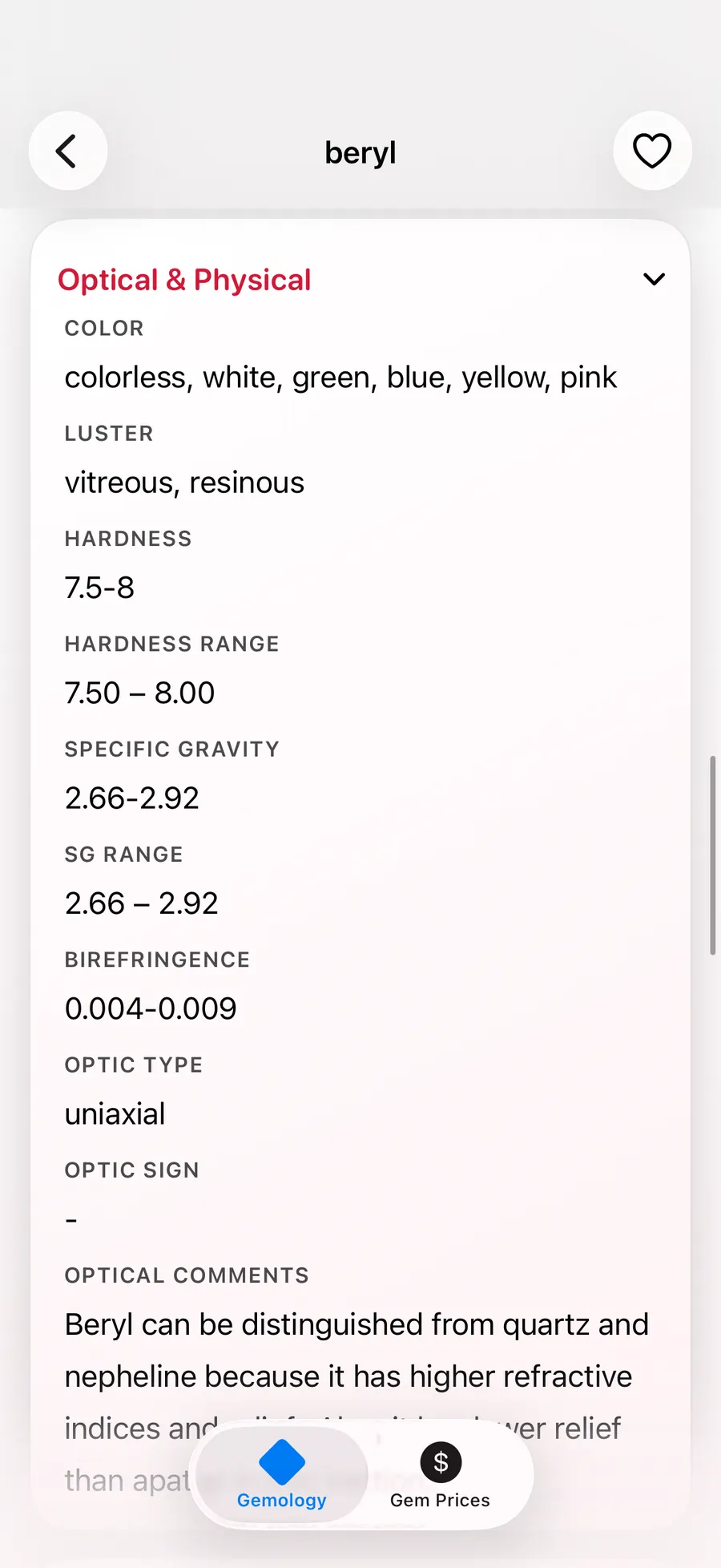Tap the dollar sign Gem Prices icon
Viewport: 721px width, 1568px height.
point(440,1461)
